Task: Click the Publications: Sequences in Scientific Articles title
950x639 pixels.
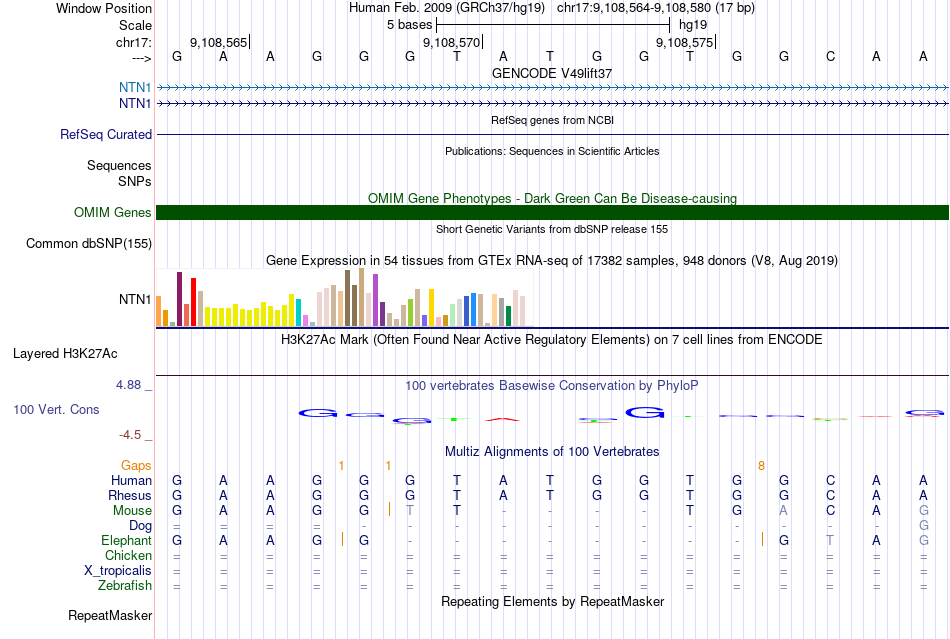Action: point(552,151)
